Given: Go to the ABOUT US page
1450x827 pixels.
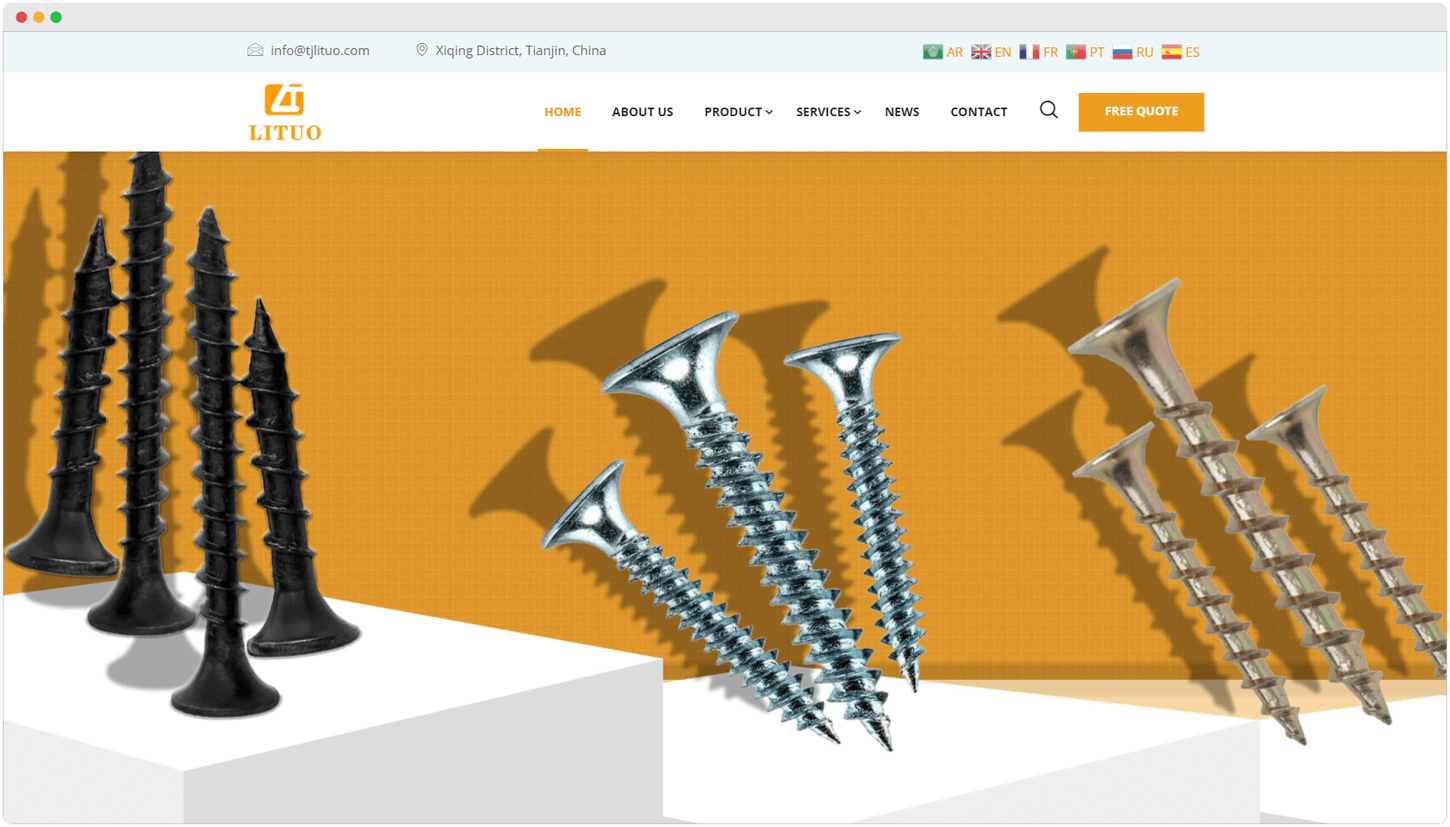Looking at the screenshot, I should pos(642,112).
